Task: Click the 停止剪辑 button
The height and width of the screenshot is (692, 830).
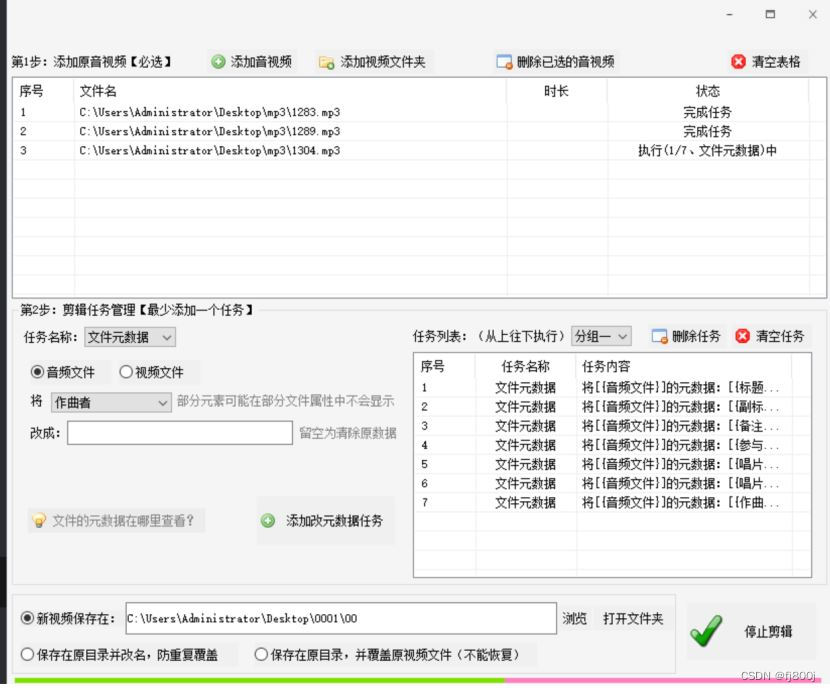Action: coord(751,631)
